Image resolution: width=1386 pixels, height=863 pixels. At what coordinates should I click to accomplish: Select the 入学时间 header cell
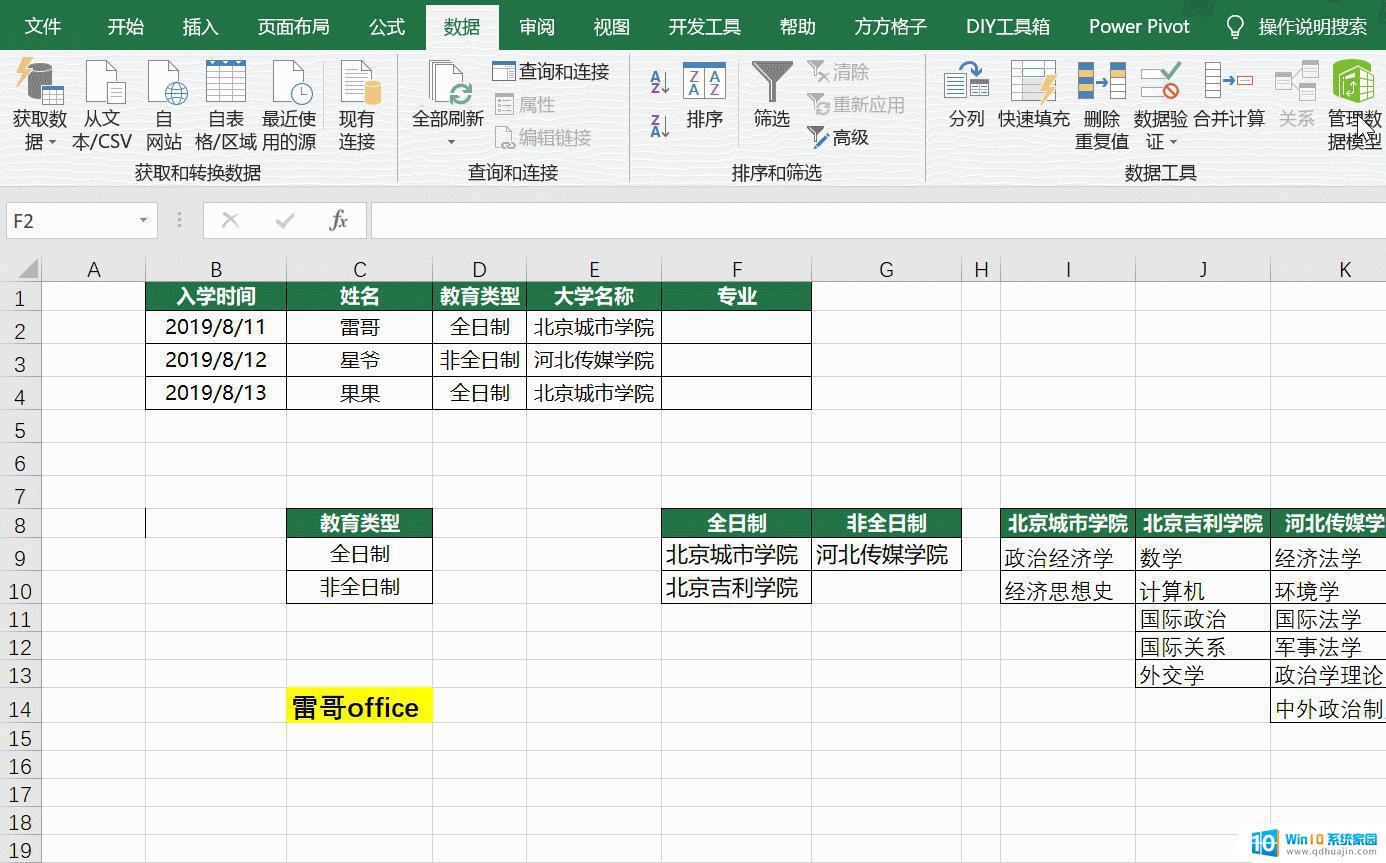coord(216,296)
